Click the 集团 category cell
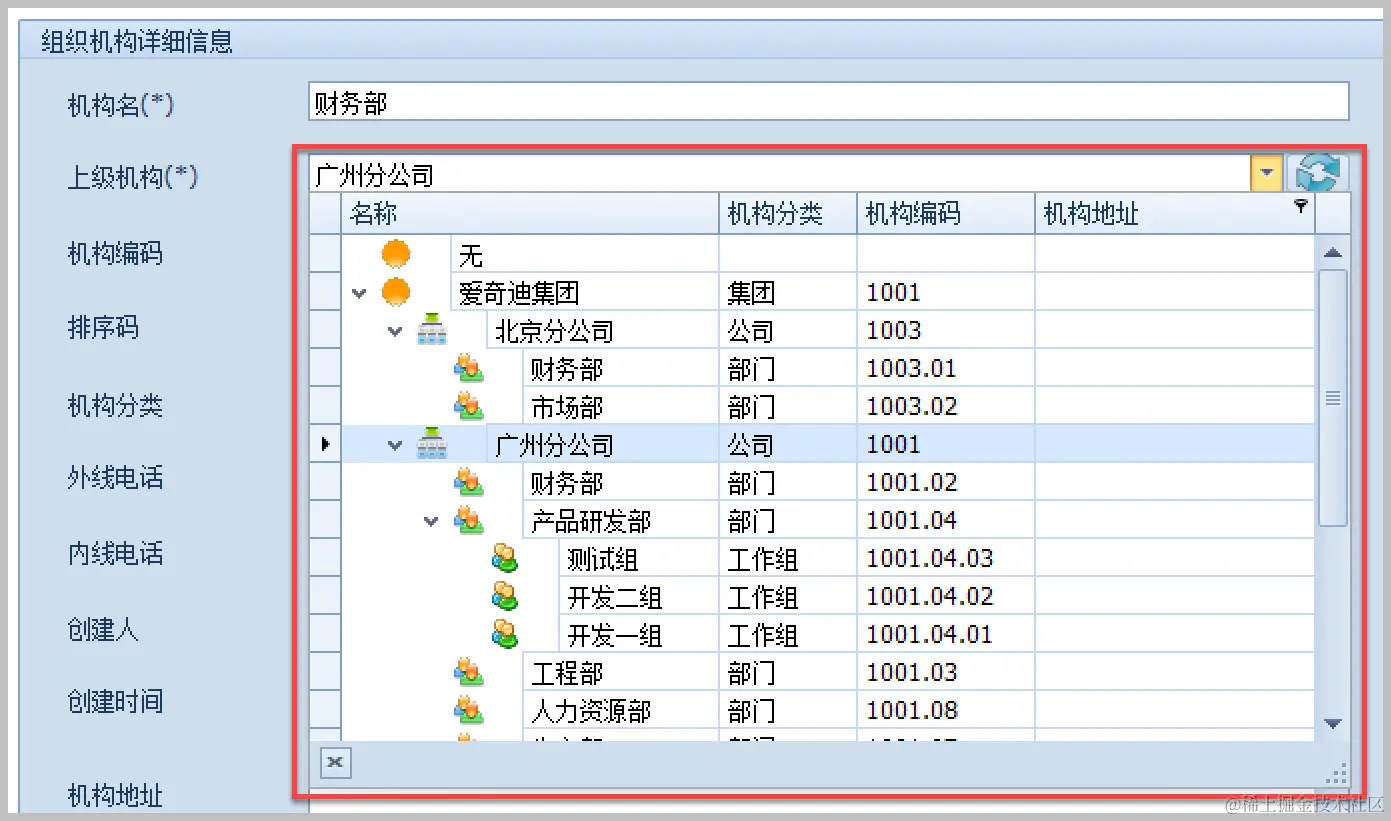1391x821 pixels. pyautogui.click(x=788, y=292)
